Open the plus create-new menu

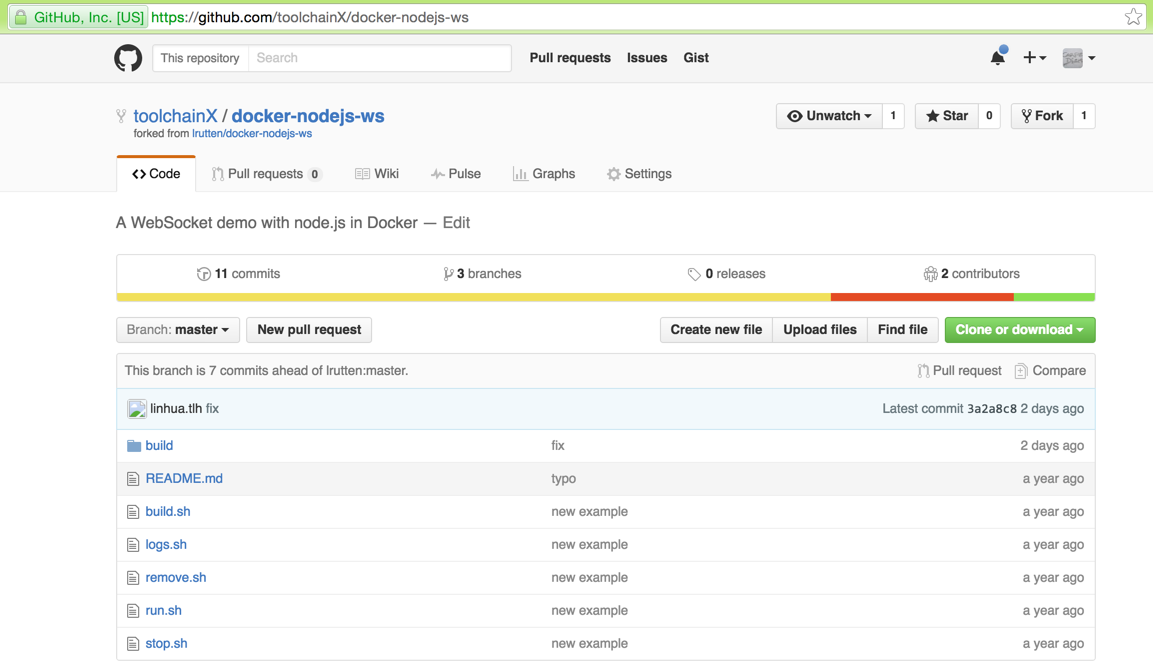pyautogui.click(x=1035, y=57)
